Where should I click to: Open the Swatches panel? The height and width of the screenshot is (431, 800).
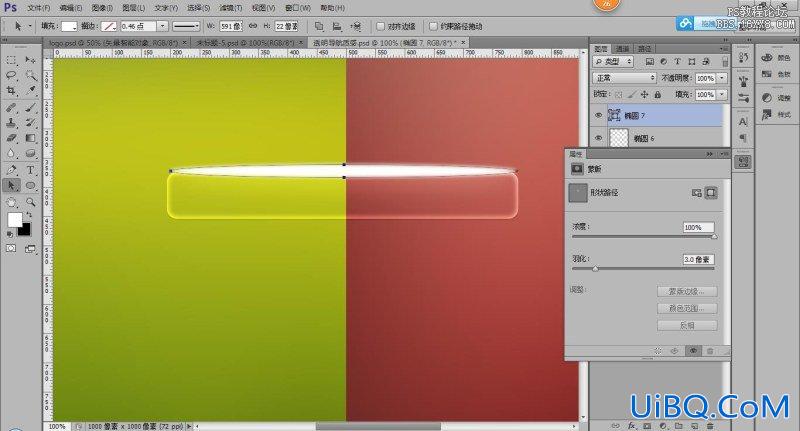[777, 74]
